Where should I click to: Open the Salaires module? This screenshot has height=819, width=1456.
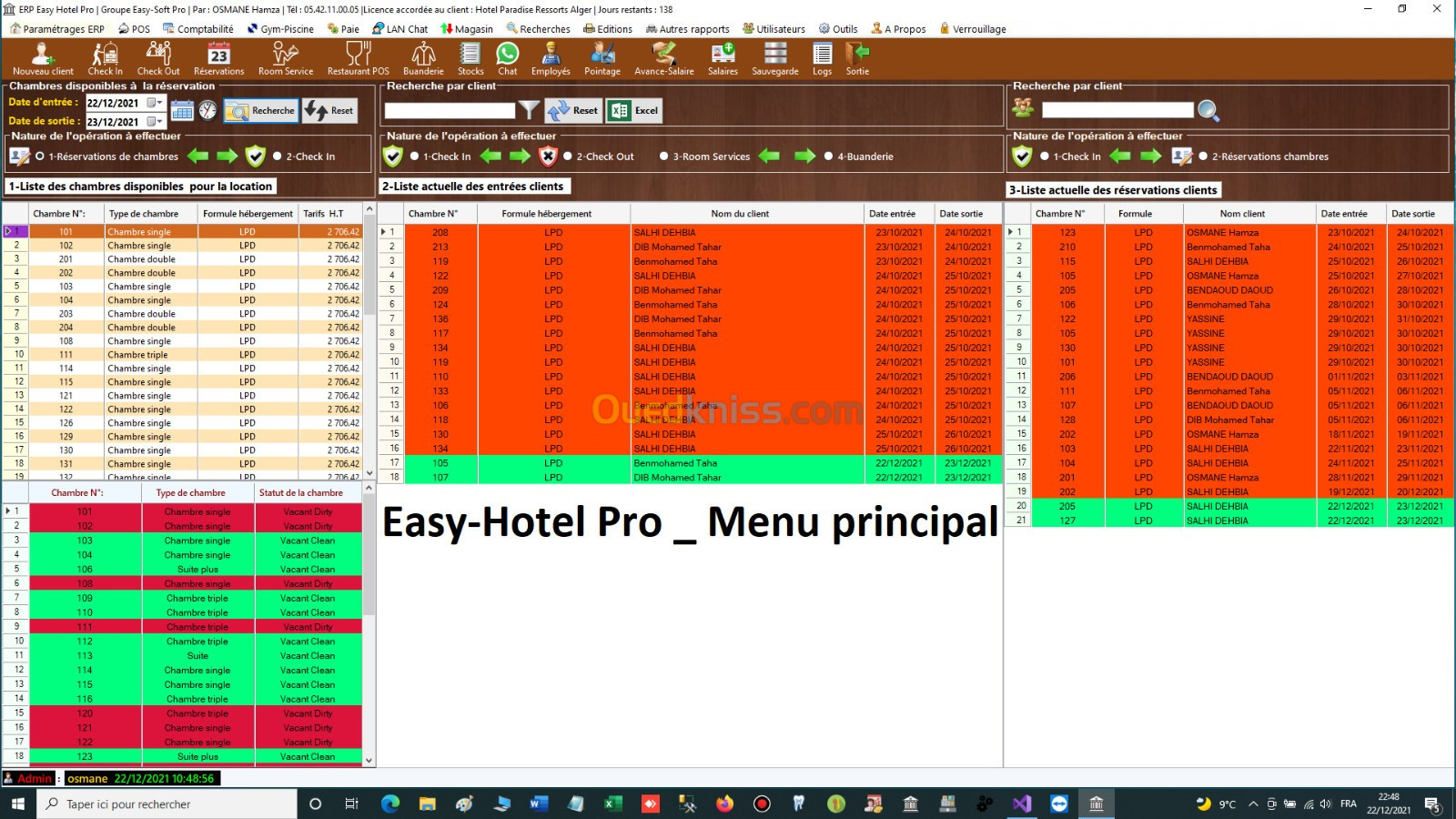pos(723,59)
